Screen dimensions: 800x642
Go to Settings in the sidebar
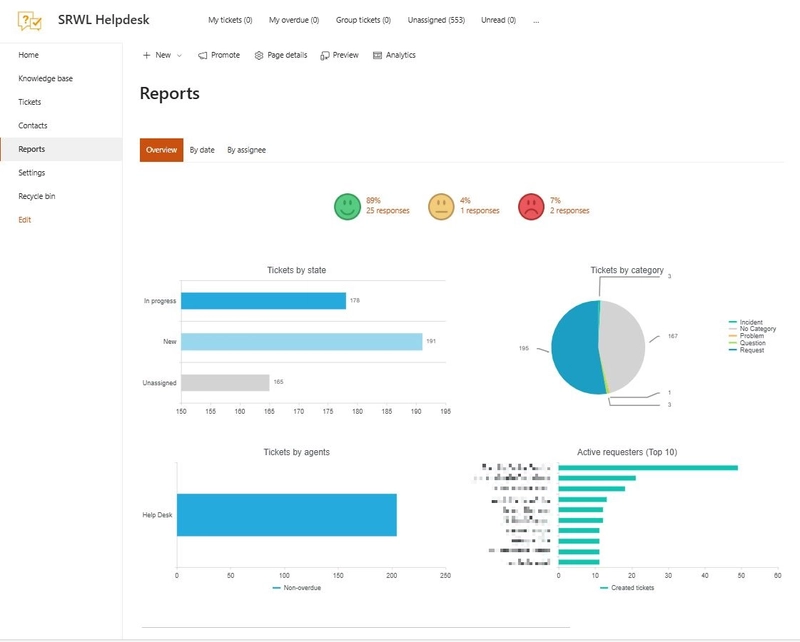[x=32, y=173]
